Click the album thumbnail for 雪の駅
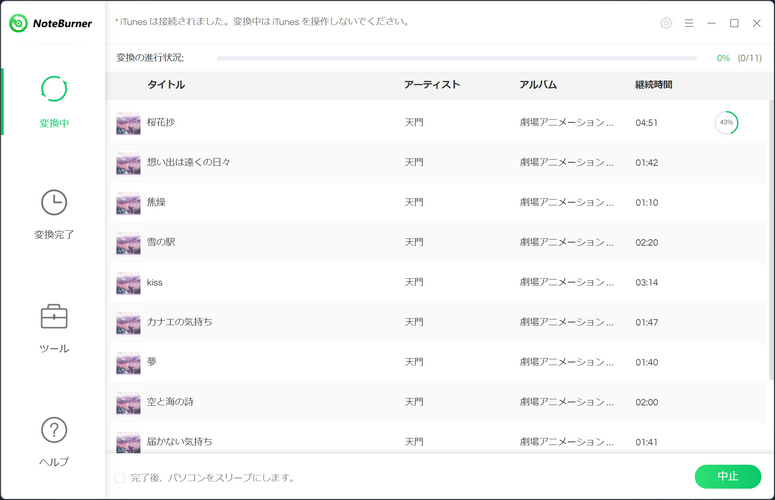775x500 pixels. click(129, 243)
